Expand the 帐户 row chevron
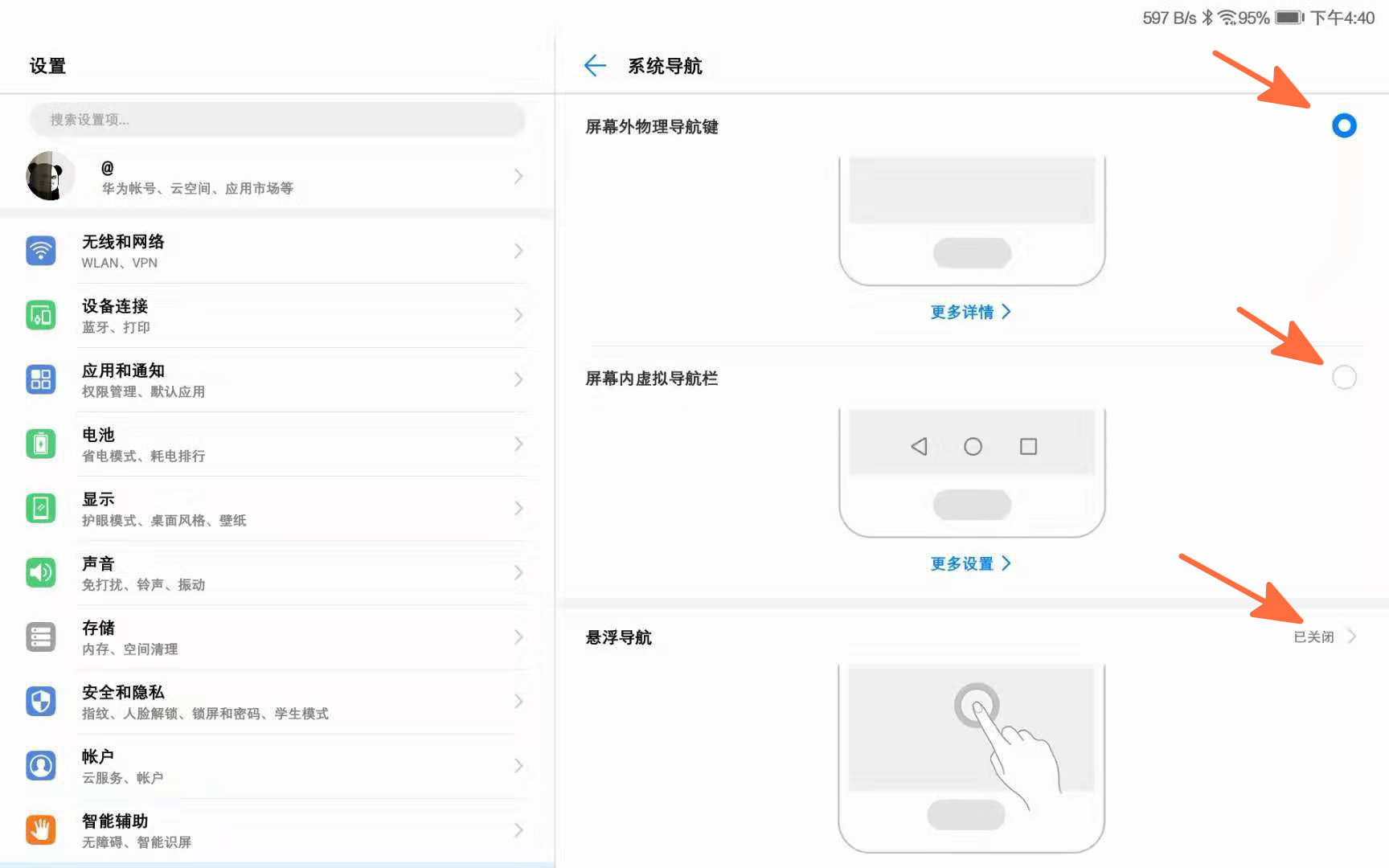The image size is (1389, 868). point(518,765)
